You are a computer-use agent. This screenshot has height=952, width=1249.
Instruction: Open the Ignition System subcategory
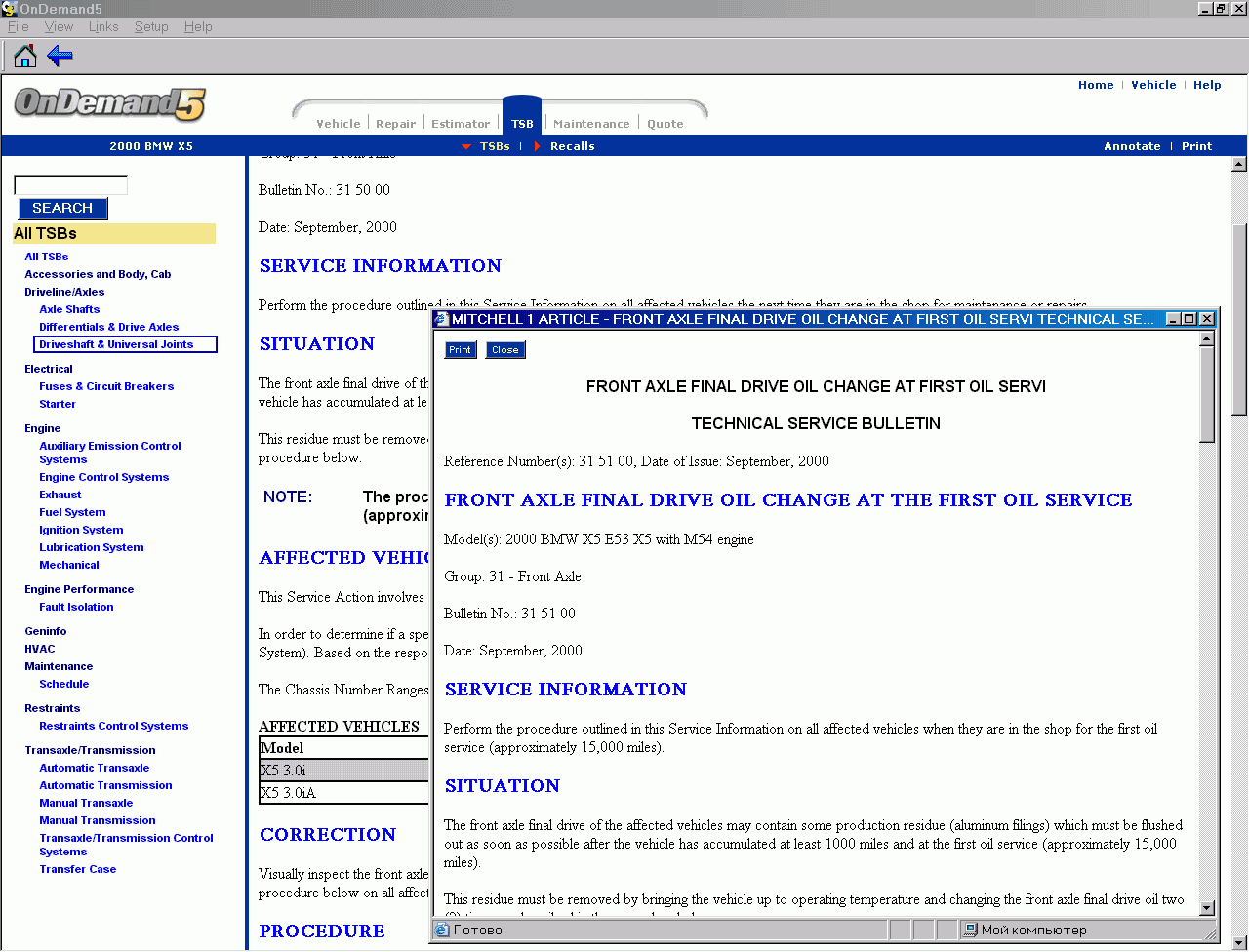point(81,530)
